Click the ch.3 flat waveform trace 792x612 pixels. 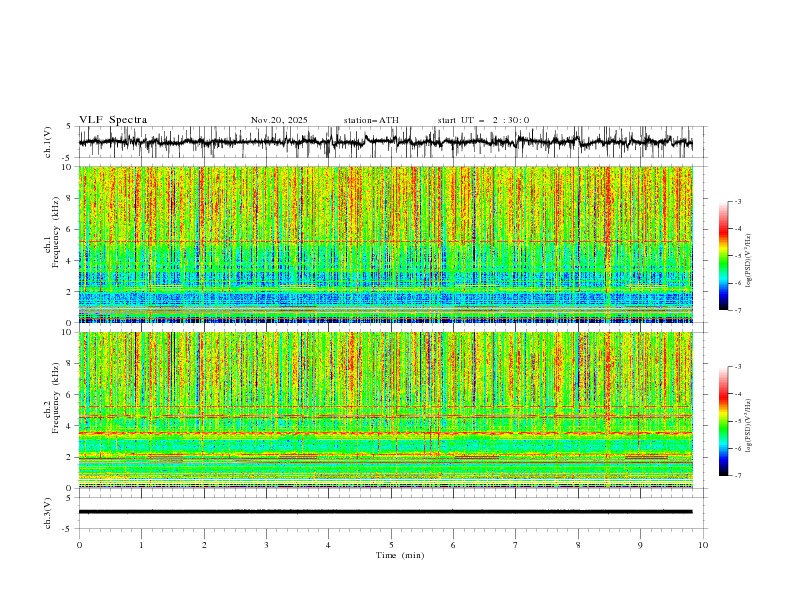(x=385, y=512)
